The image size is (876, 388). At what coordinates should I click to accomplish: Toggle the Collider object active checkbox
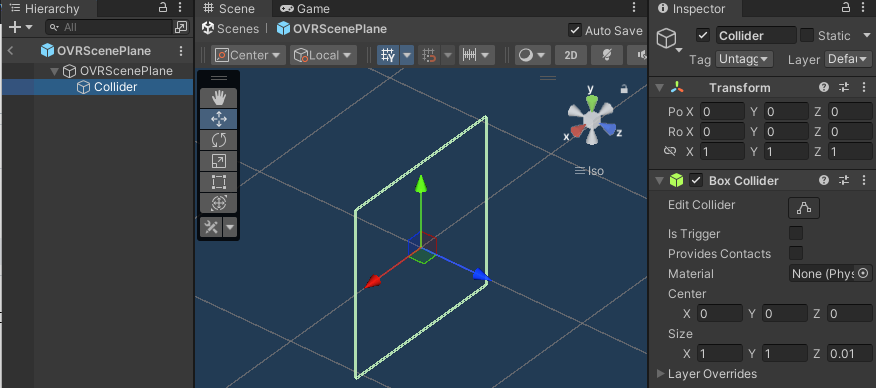[703, 36]
